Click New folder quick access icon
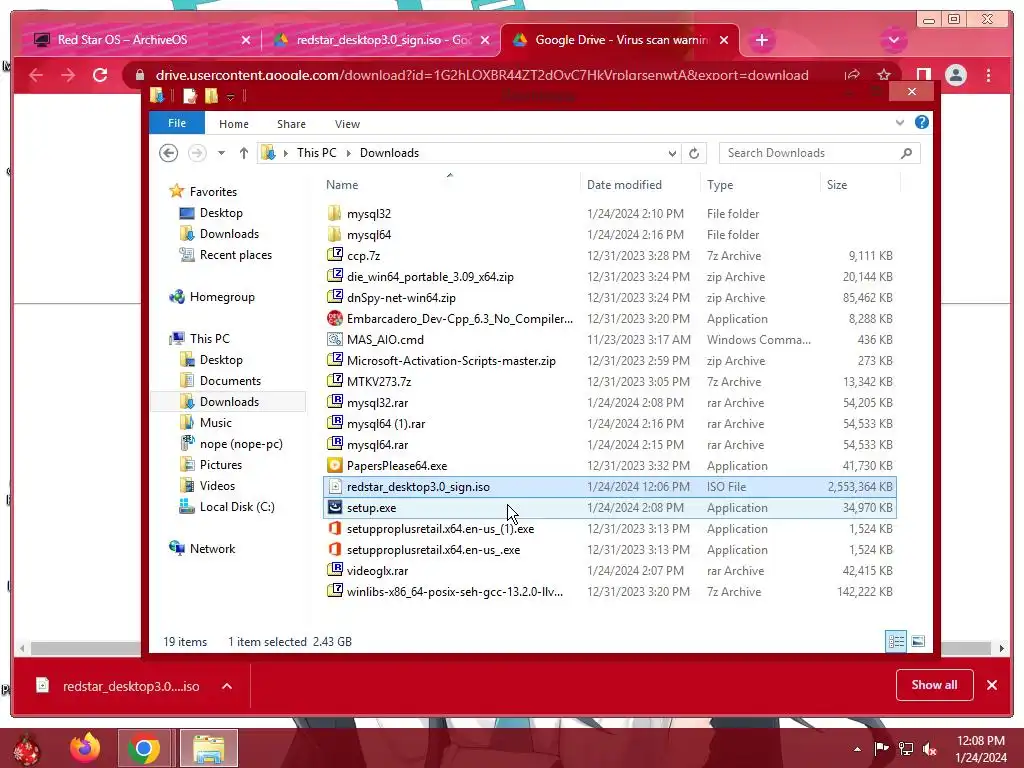This screenshot has height=768, width=1024. (x=211, y=96)
